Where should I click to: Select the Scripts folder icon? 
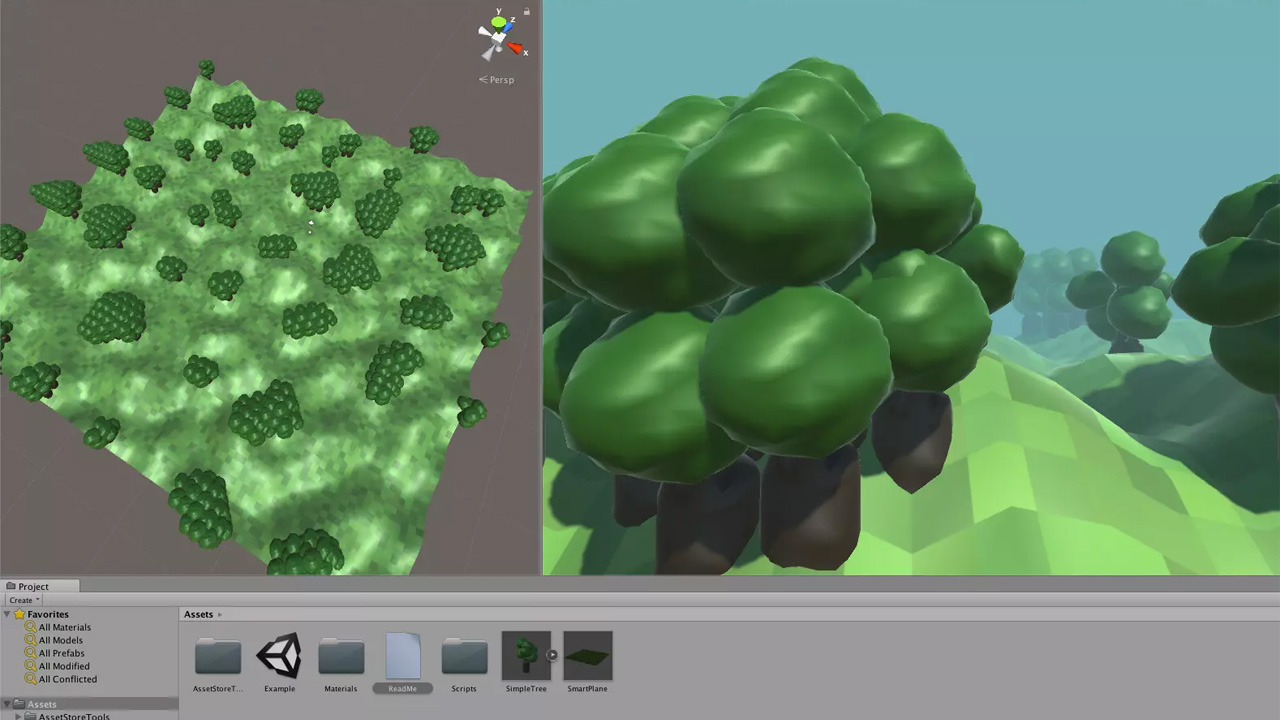[x=464, y=656]
